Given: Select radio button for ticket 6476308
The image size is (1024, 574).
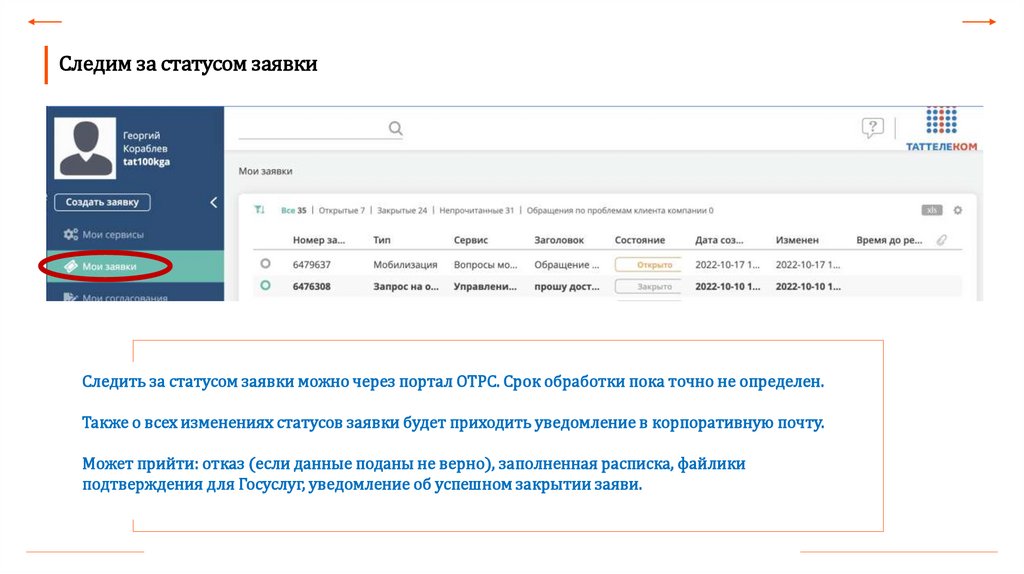Looking at the screenshot, I should pos(265,285).
